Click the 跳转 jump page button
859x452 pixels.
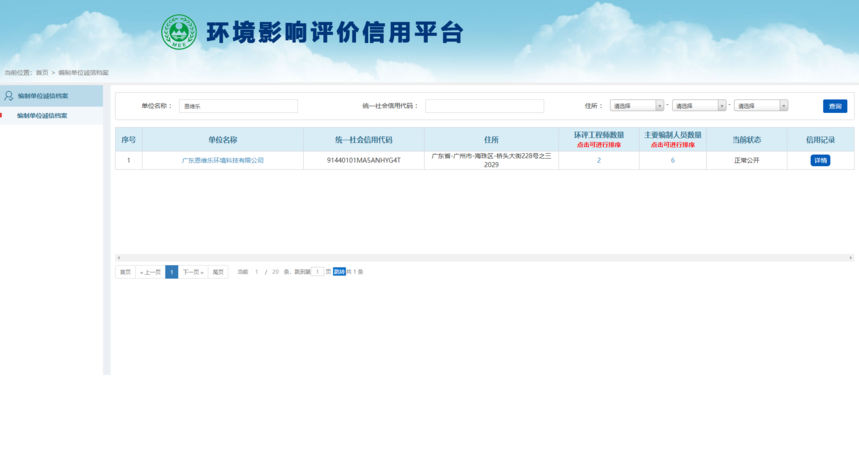339,272
